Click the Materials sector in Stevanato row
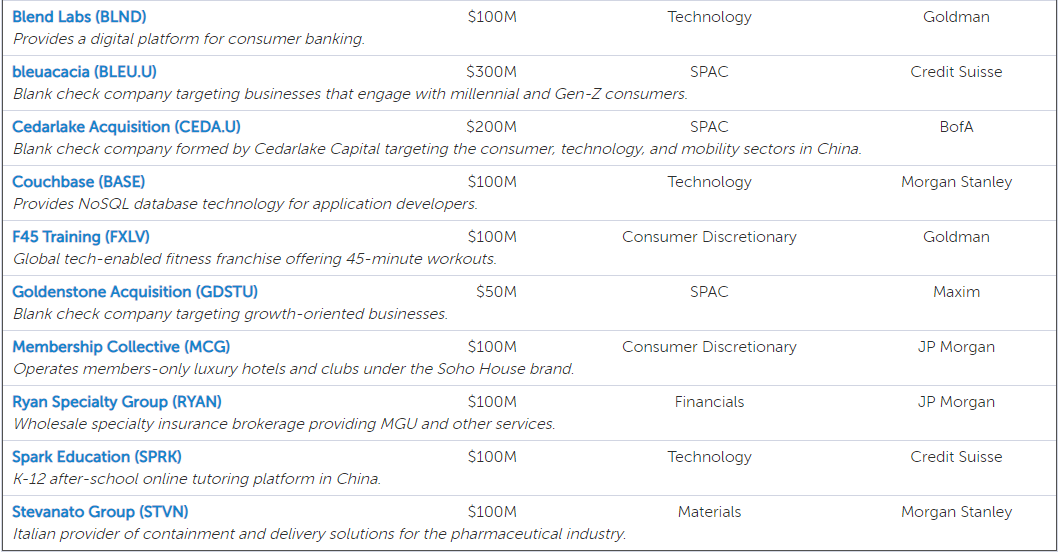The image size is (1060, 554). point(709,512)
